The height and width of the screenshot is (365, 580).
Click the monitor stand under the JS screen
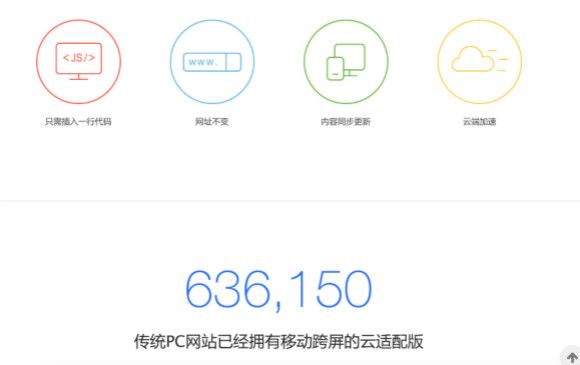point(79,77)
